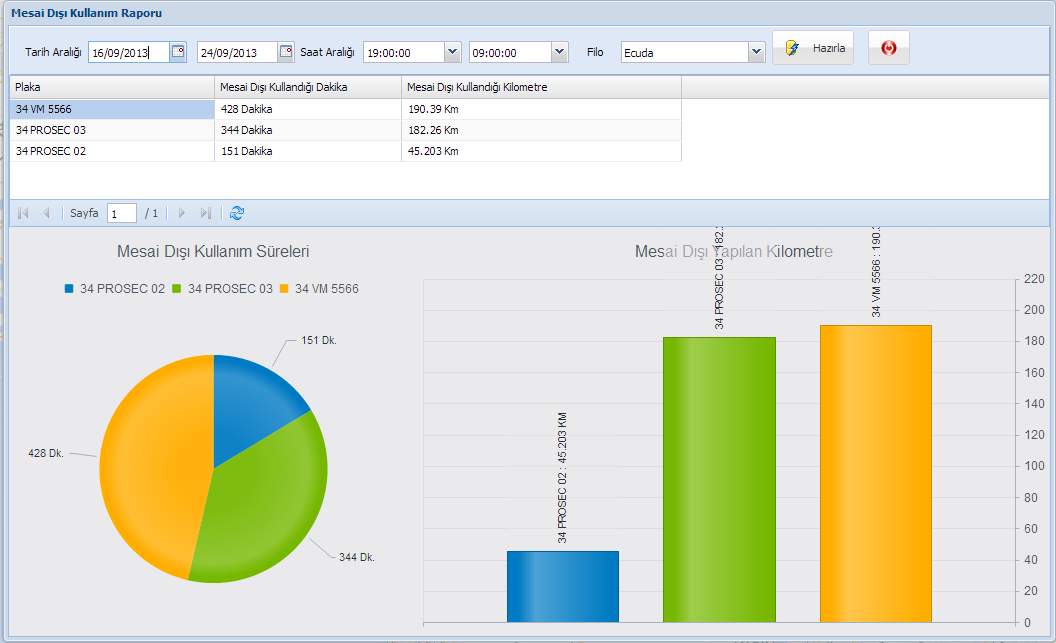Click the end time field 09:00:00
The image size is (1056, 643).
(510, 53)
